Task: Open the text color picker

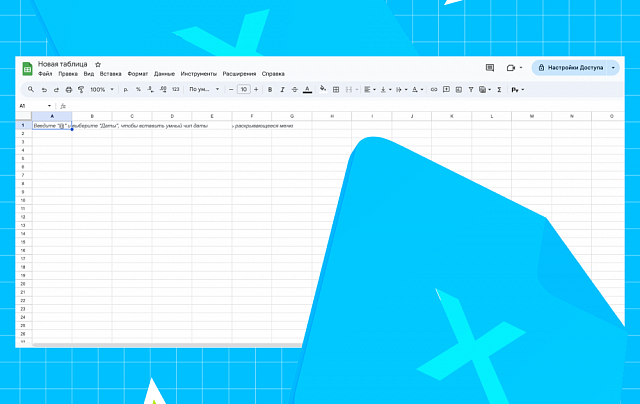Action: coord(307,90)
